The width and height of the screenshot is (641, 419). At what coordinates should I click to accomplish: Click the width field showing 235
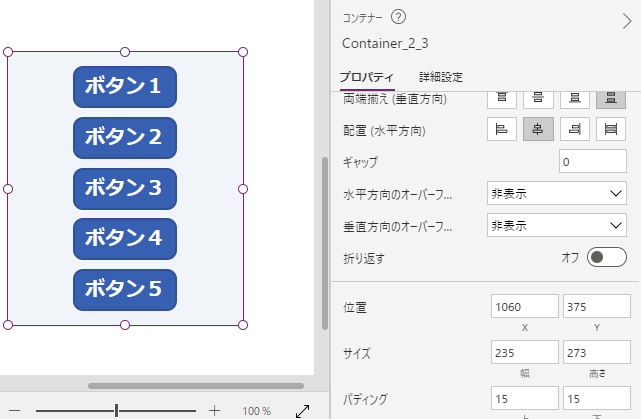click(524, 352)
